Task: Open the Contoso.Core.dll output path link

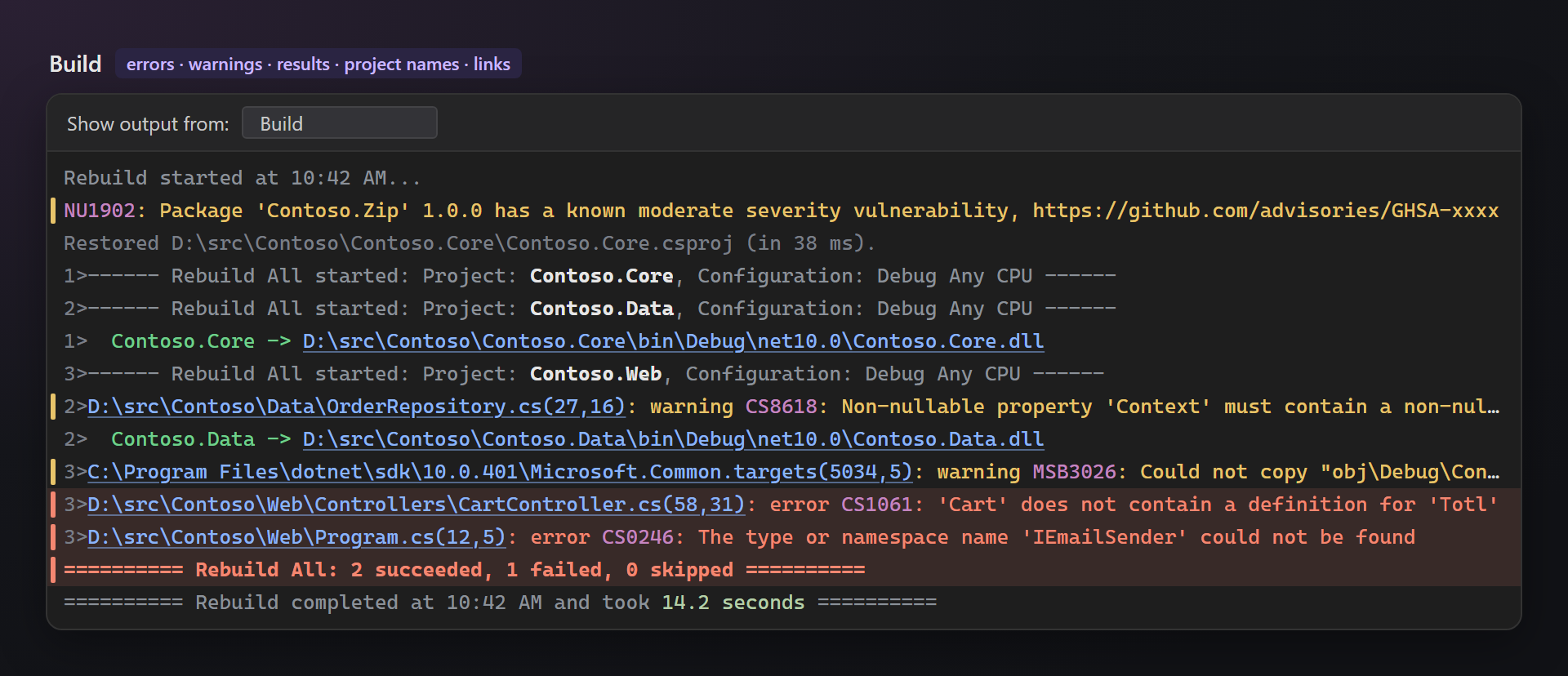Action: click(673, 341)
